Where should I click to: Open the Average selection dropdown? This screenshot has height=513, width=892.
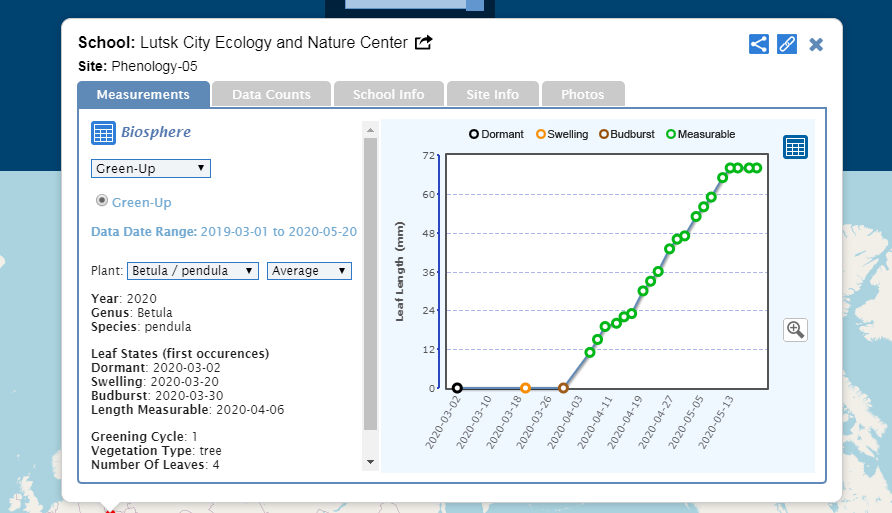309,271
